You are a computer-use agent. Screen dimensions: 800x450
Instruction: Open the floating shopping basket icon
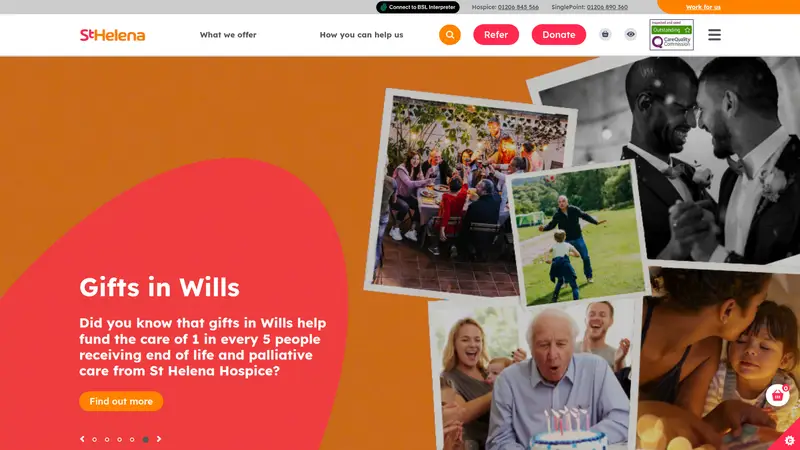[x=778, y=395]
